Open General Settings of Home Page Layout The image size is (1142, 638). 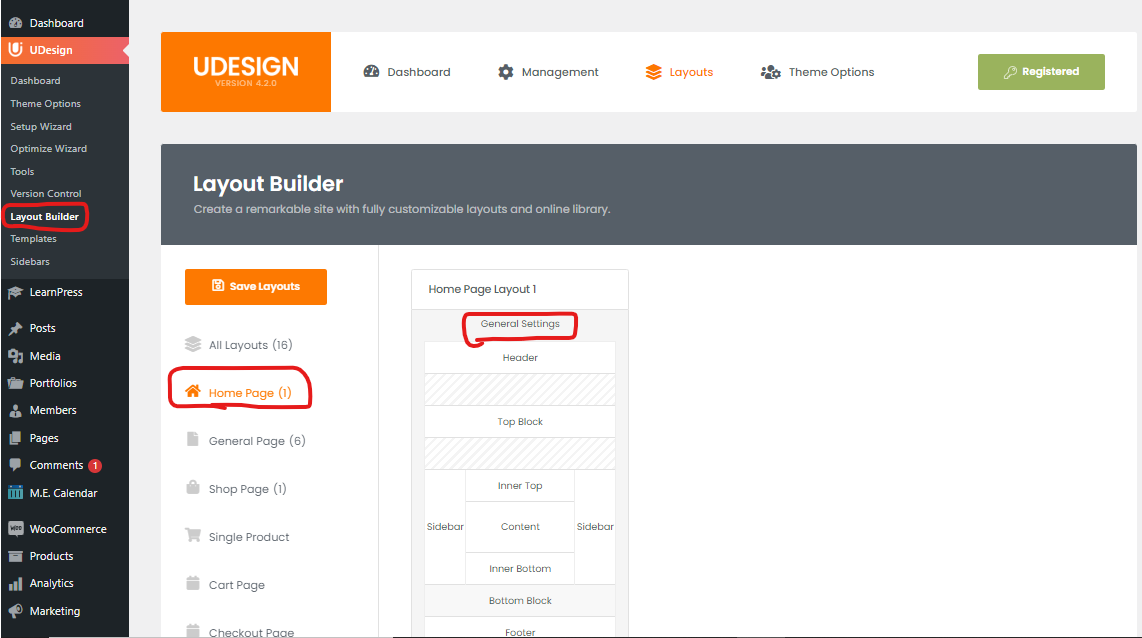520,324
